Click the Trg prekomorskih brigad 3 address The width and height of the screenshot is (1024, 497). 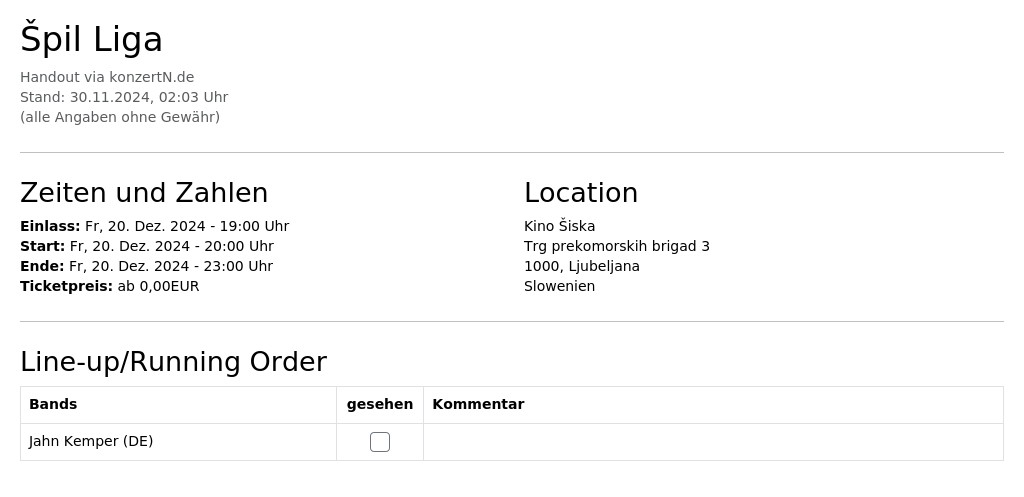point(616,246)
